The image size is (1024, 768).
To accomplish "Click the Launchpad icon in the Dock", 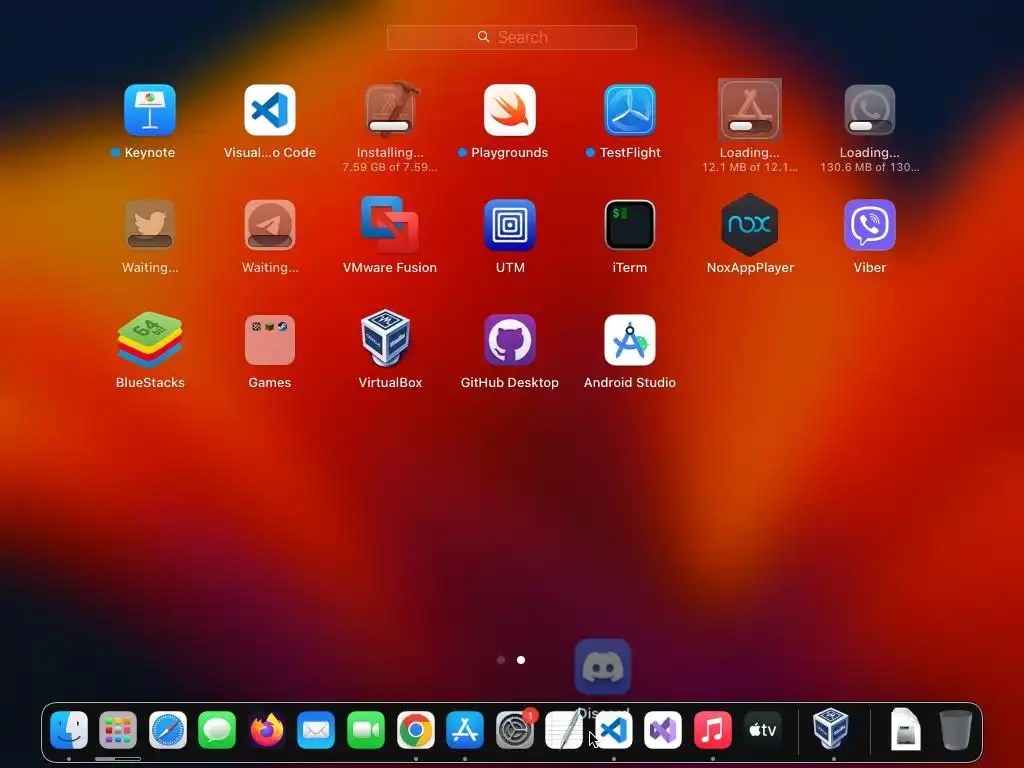I will pos(118,729).
